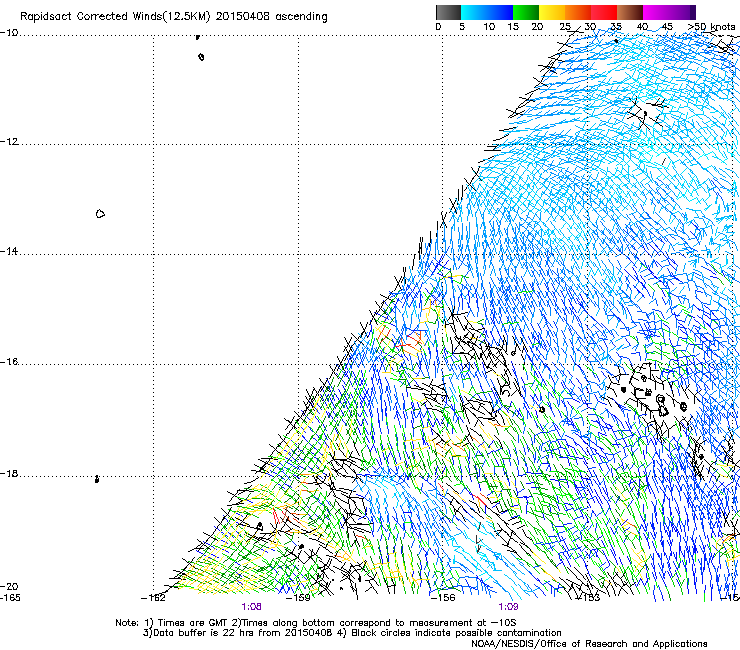Click the '-165' longitude axis label
740x650 pixels.
point(10,598)
